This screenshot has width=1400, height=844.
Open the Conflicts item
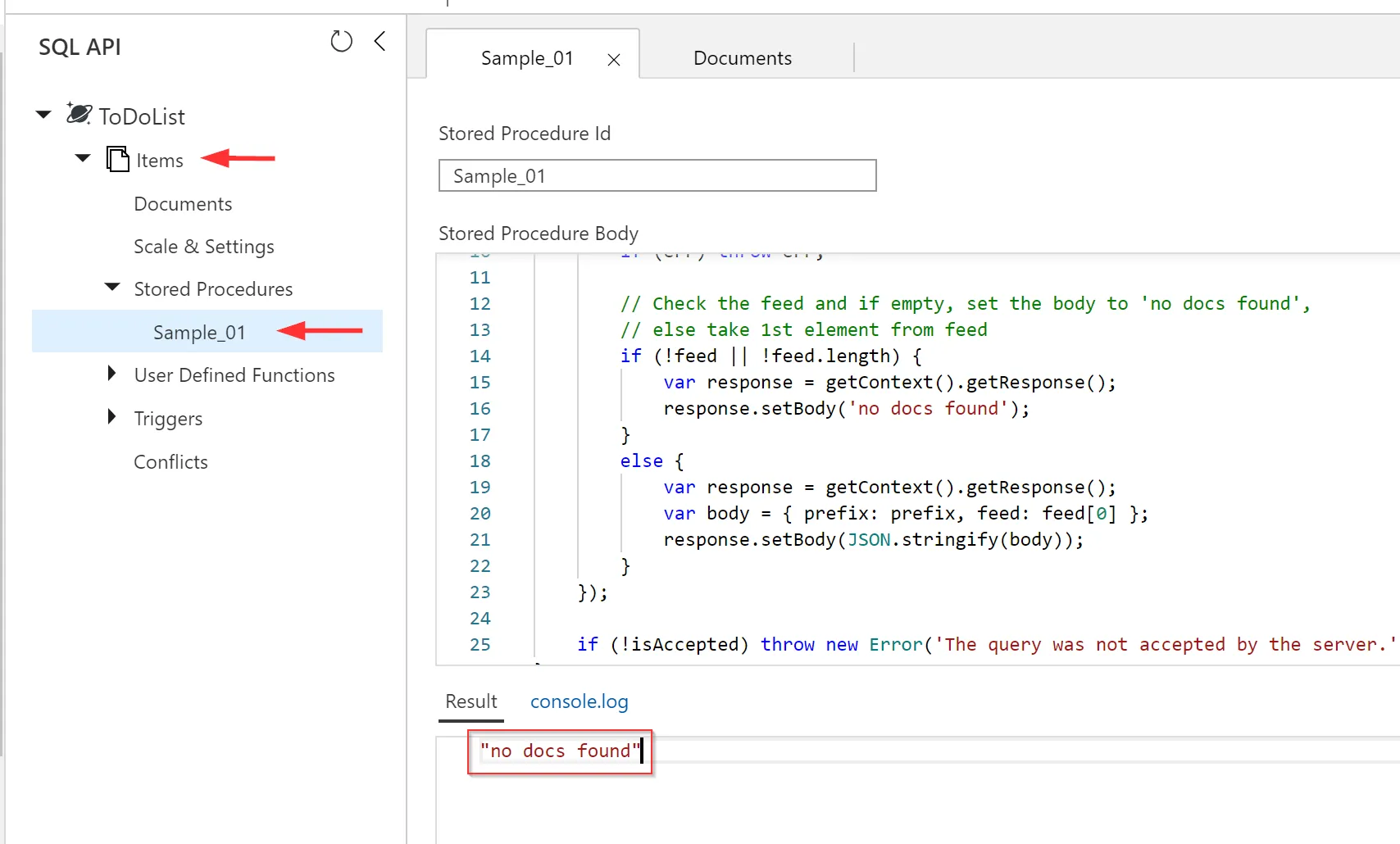click(170, 462)
